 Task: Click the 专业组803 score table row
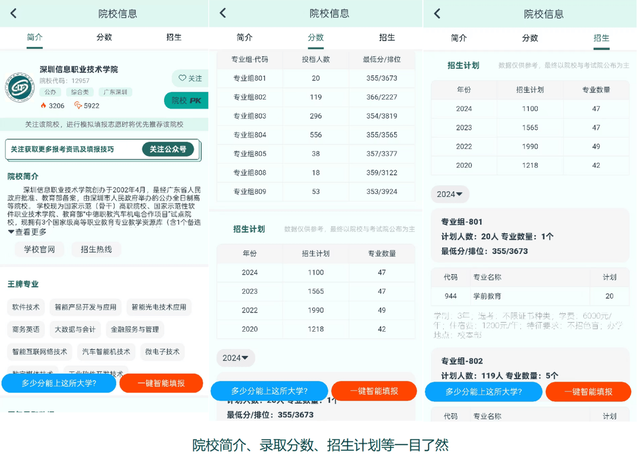pyautogui.click(x=316, y=116)
